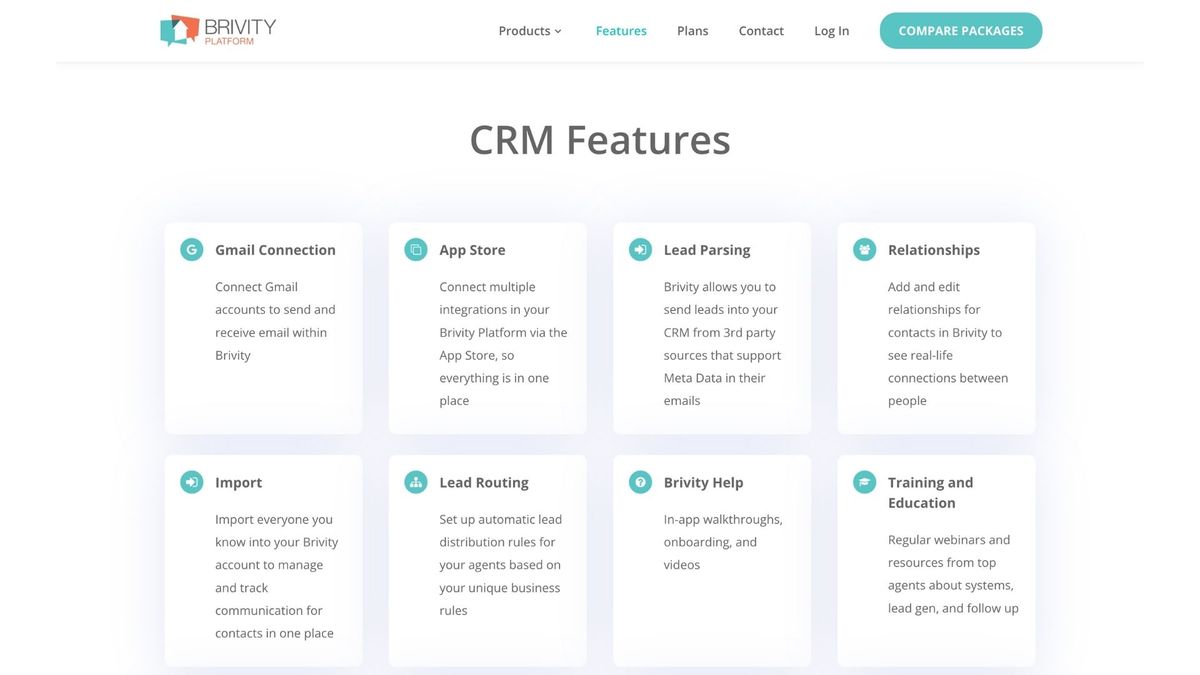Click the Relationships heading text
The width and height of the screenshot is (1200, 675).
tap(933, 249)
